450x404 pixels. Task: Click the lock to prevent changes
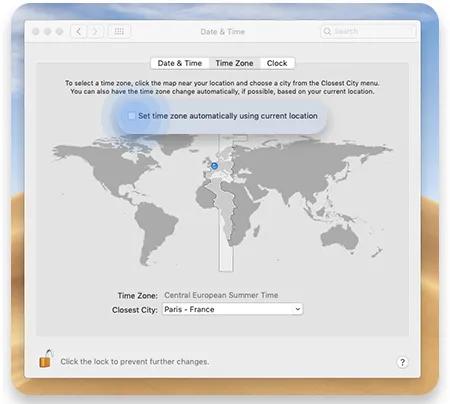pyautogui.click(x=45, y=359)
